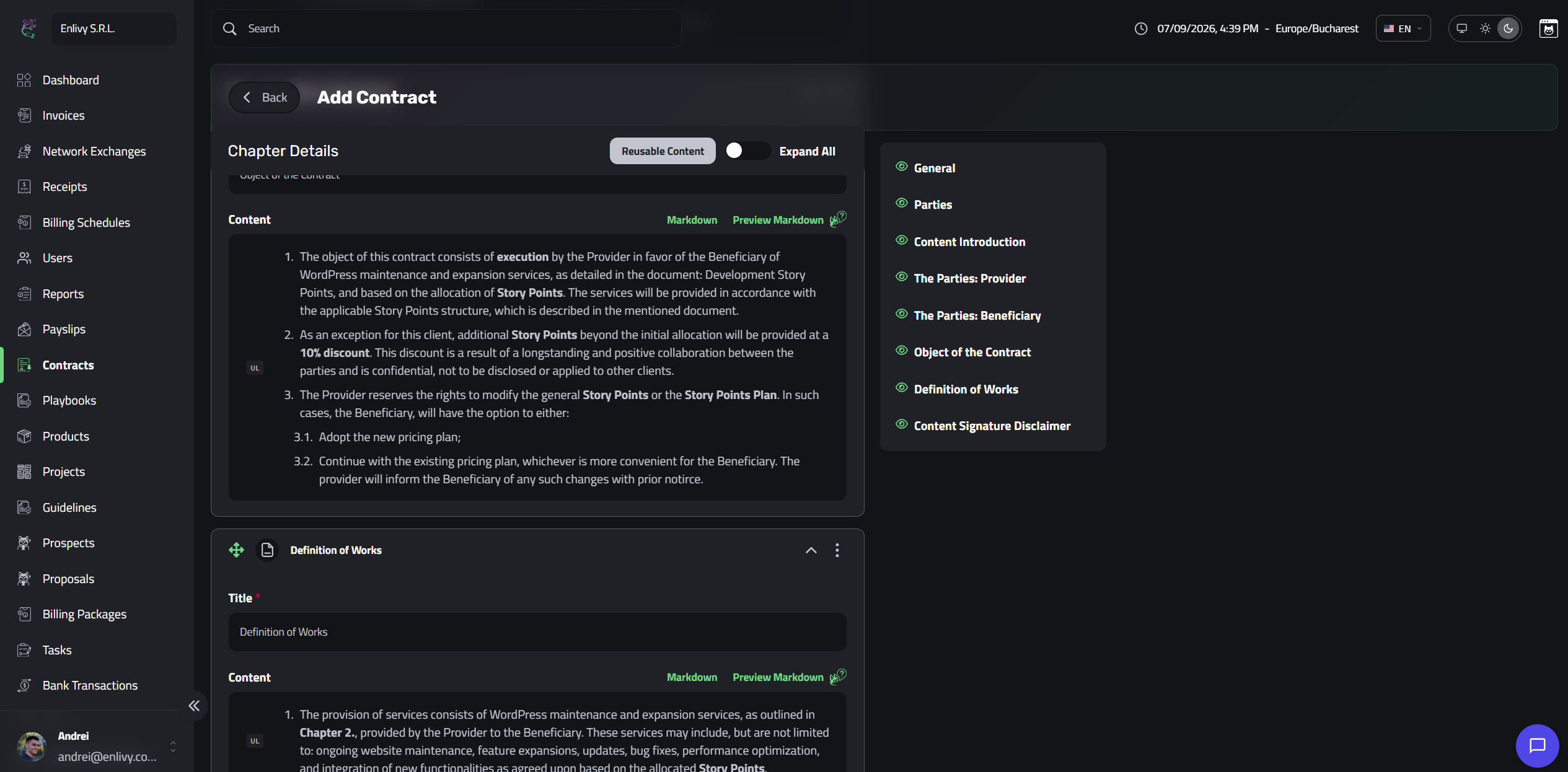
Task: Collapse the sidebar with double chevron
Action: click(194, 706)
